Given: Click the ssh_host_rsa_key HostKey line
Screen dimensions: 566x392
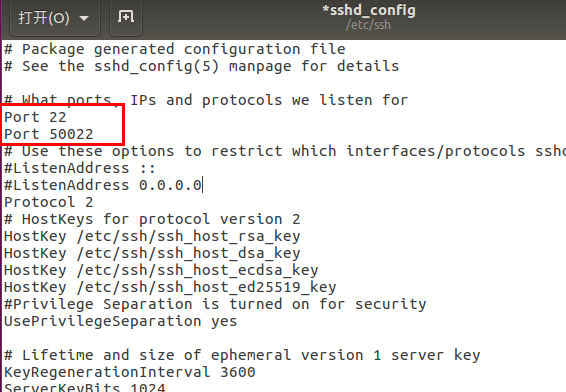Looking at the screenshot, I should click(x=152, y=236).
